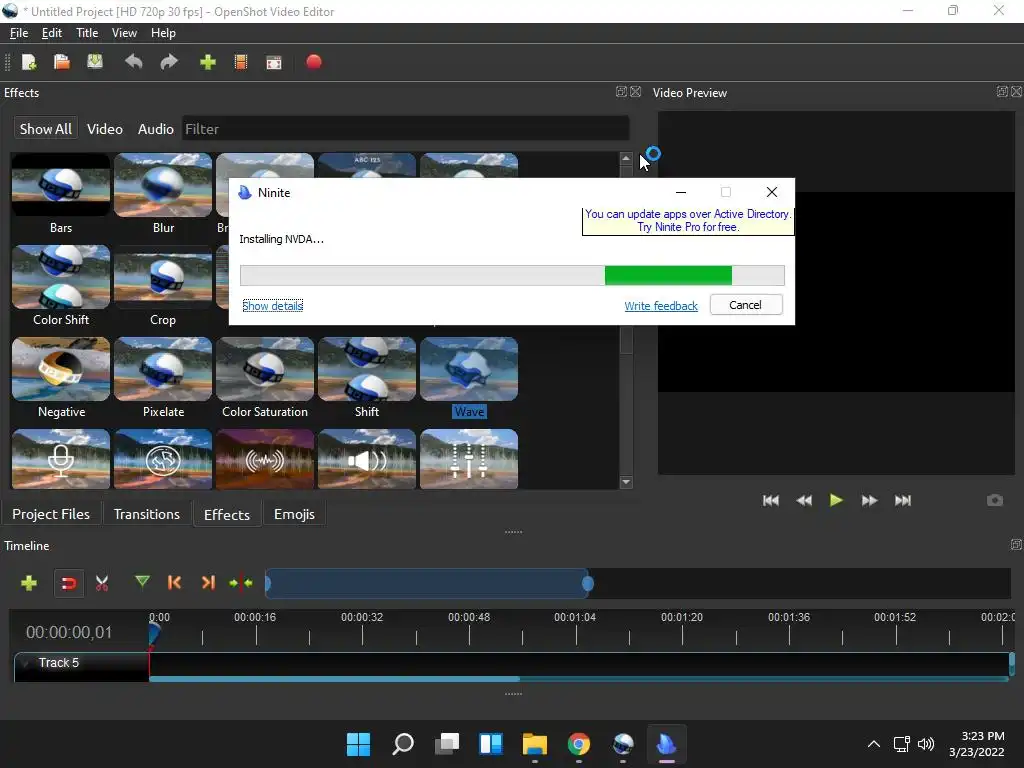Screen dimensions: 1024x768
Task: Open the View menu
Action: [124, 33]
